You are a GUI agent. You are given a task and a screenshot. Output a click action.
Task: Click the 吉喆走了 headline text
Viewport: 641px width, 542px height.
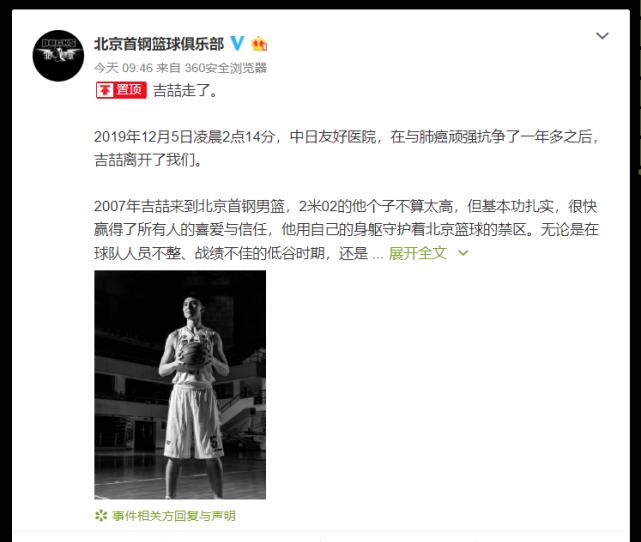point(186,90)
